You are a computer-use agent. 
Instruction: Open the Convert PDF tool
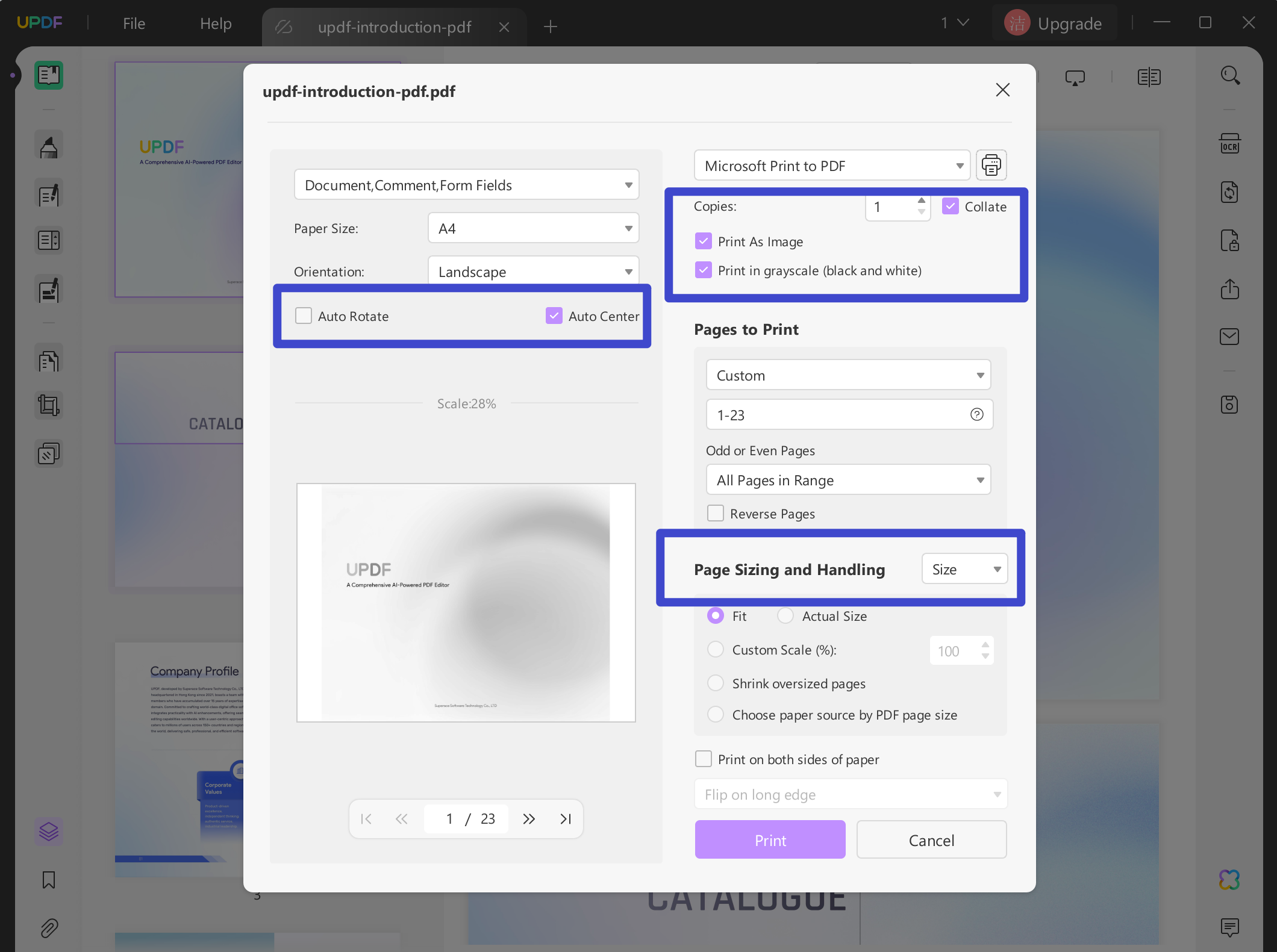click(1230, 192)
